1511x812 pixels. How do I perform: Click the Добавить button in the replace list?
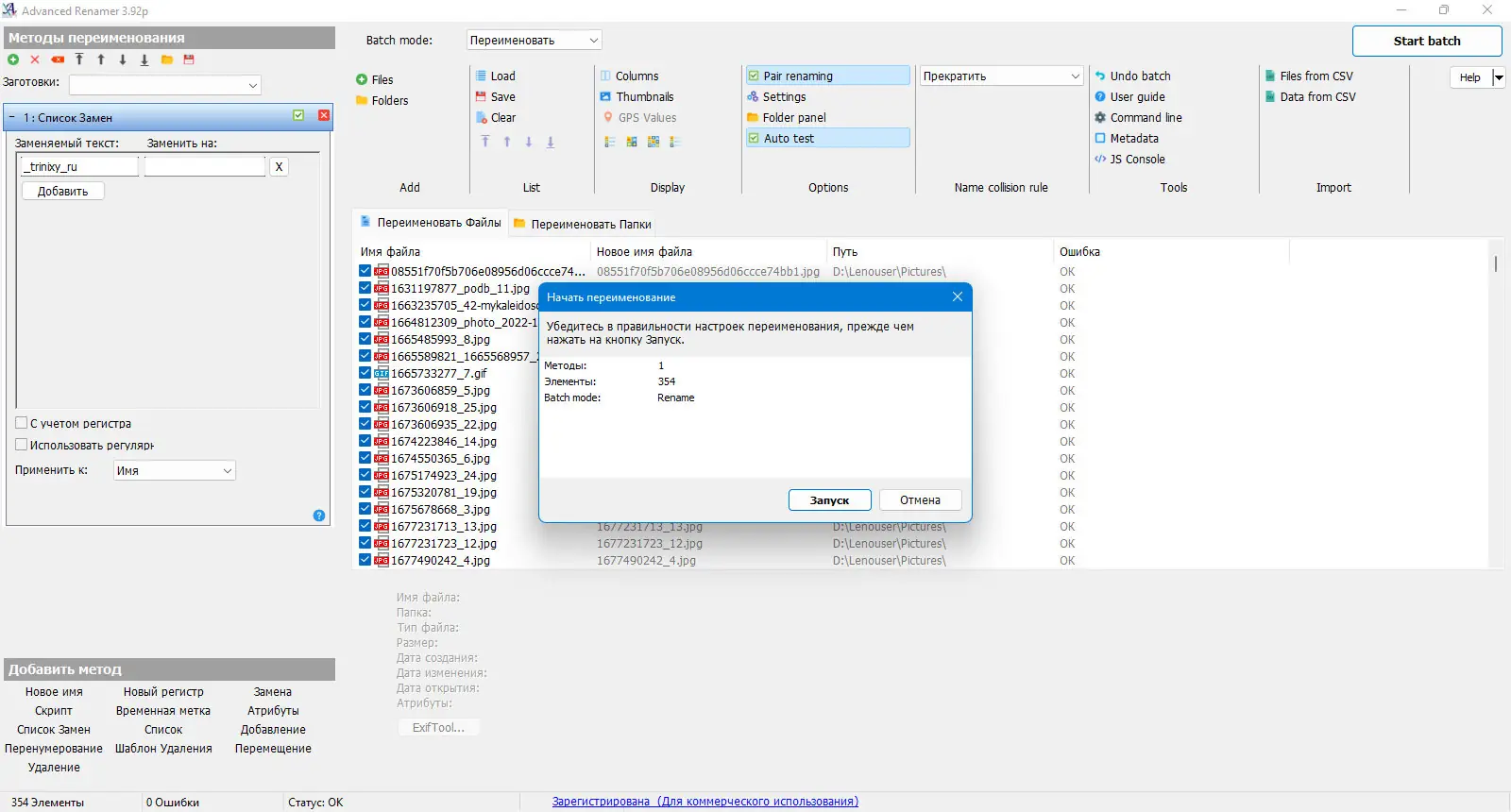[x=63, y=191]
